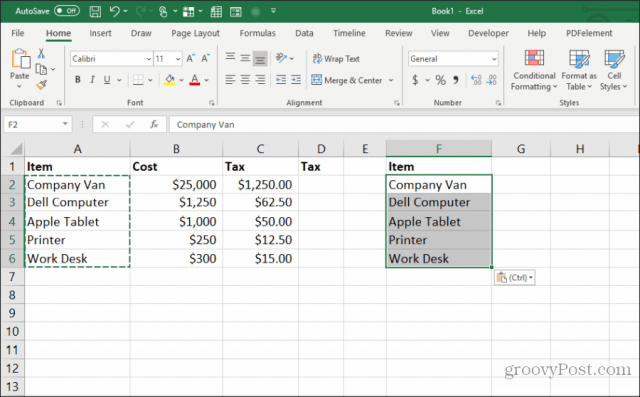
Task: Expand the General number format dropdown
Action: pos(494,59)
